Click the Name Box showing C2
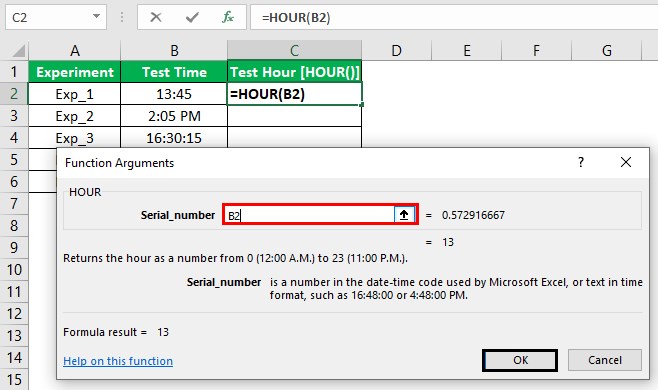 pyautogui.click(x=56, y=17)
